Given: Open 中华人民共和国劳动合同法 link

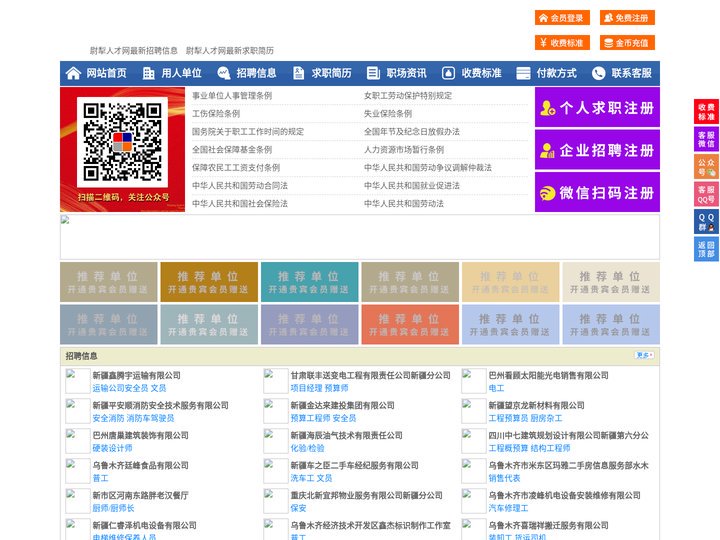Looking at the screenshot, I should [x=240, y=186].
